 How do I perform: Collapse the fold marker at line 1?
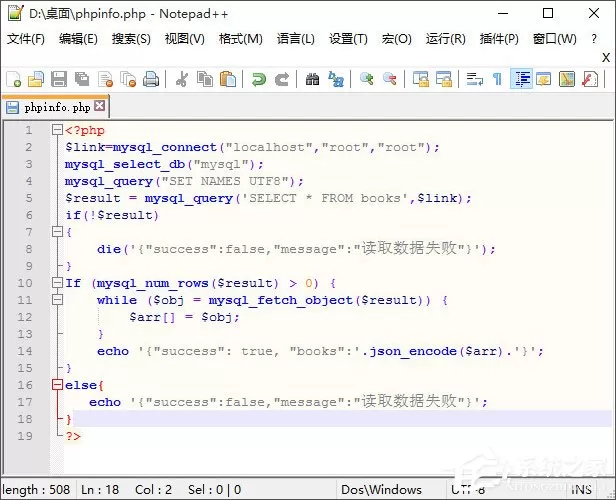pyautogui.click(x=57, y=130)
